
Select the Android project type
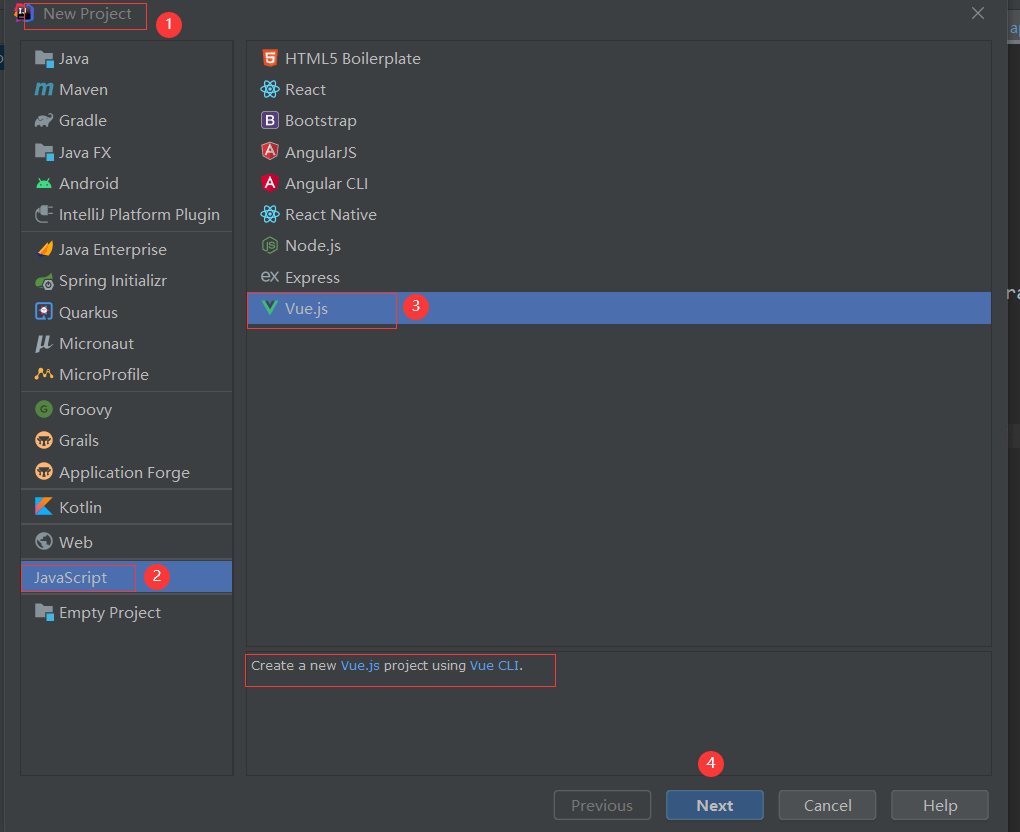126,183
